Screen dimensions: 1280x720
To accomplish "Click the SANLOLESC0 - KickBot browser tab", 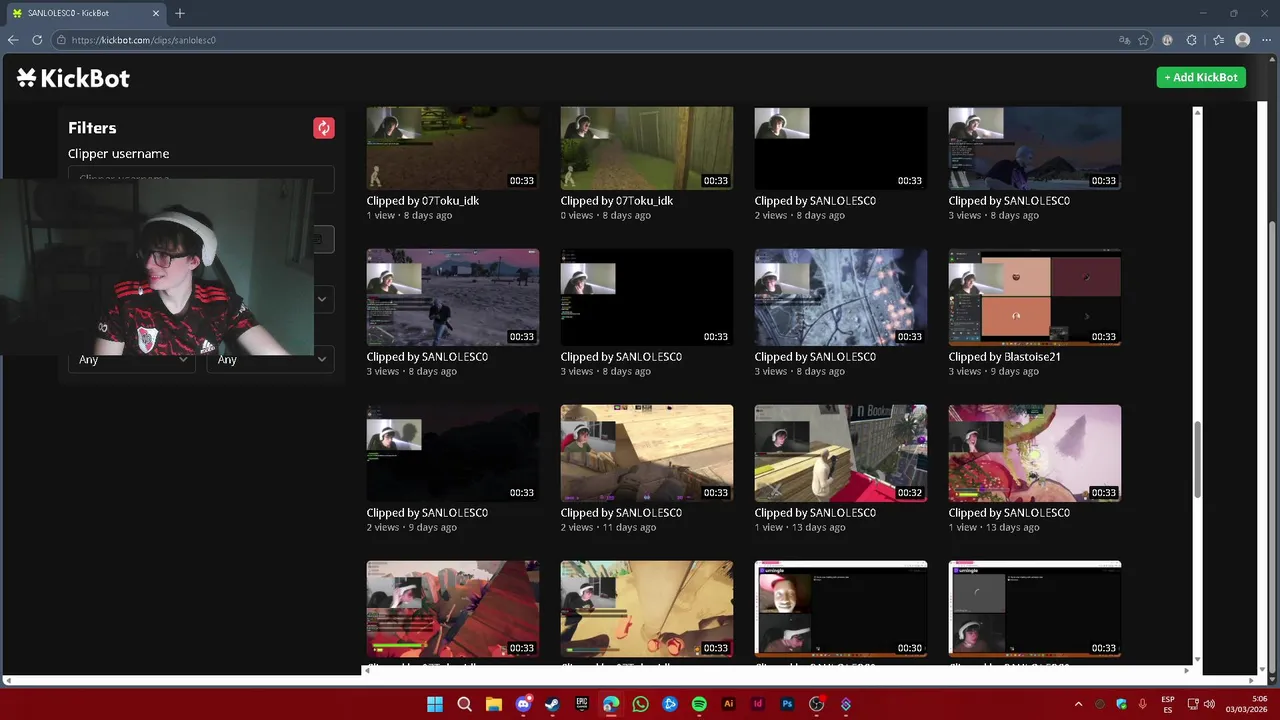I will 85,13.
